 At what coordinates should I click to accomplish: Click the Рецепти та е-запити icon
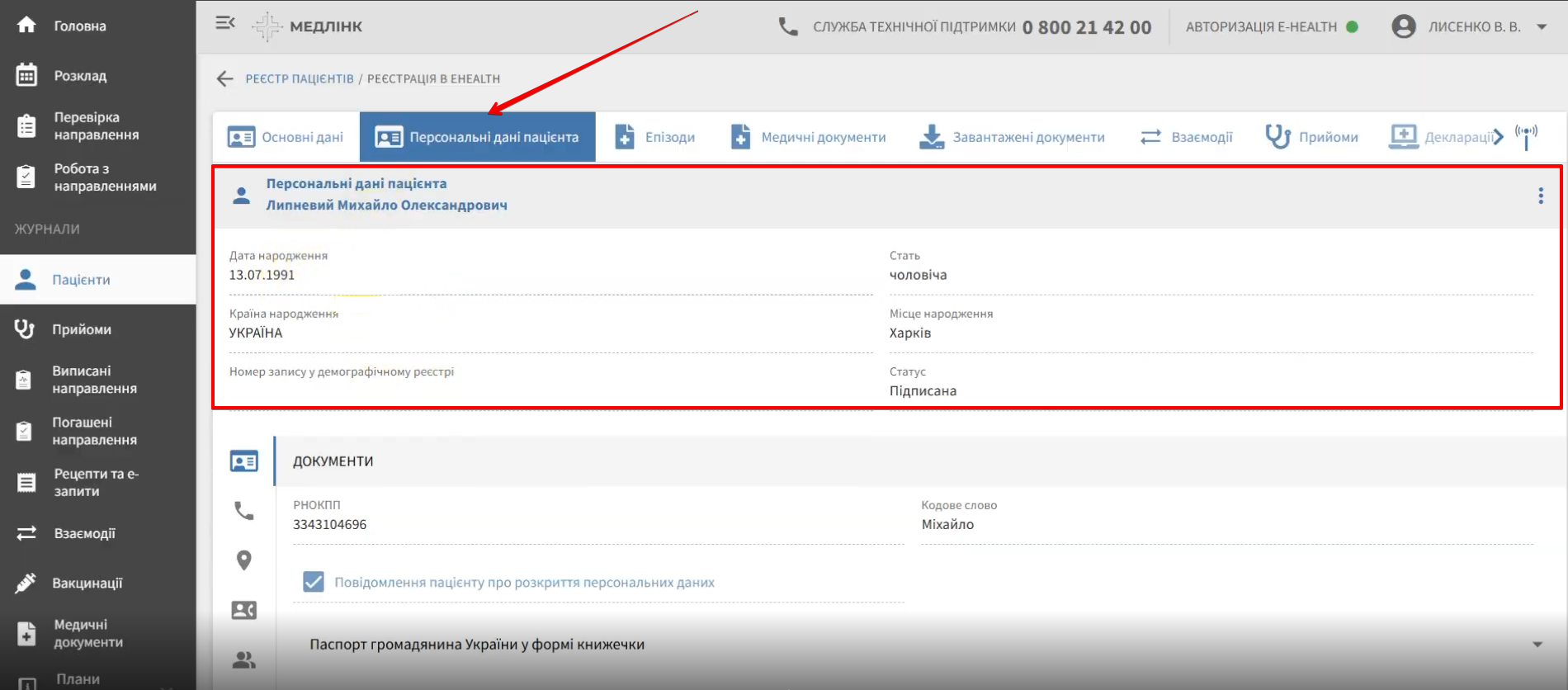tap(26, 482)
